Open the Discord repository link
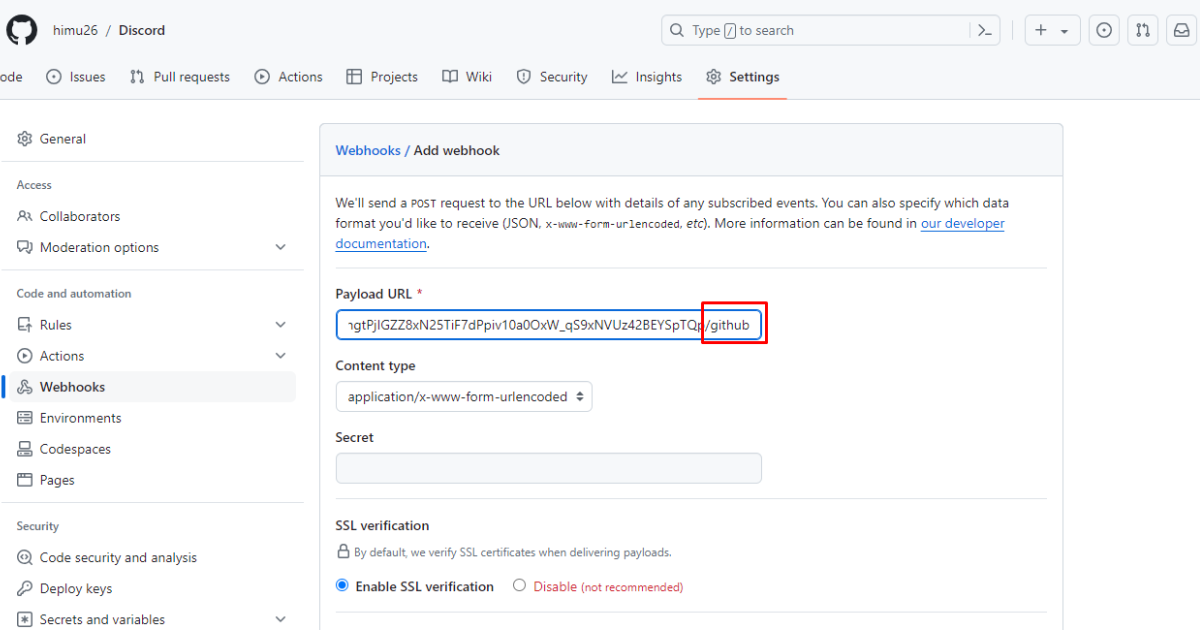This screenshot has height=630, width=1200. pyautogui.click(x=142, y=30)
